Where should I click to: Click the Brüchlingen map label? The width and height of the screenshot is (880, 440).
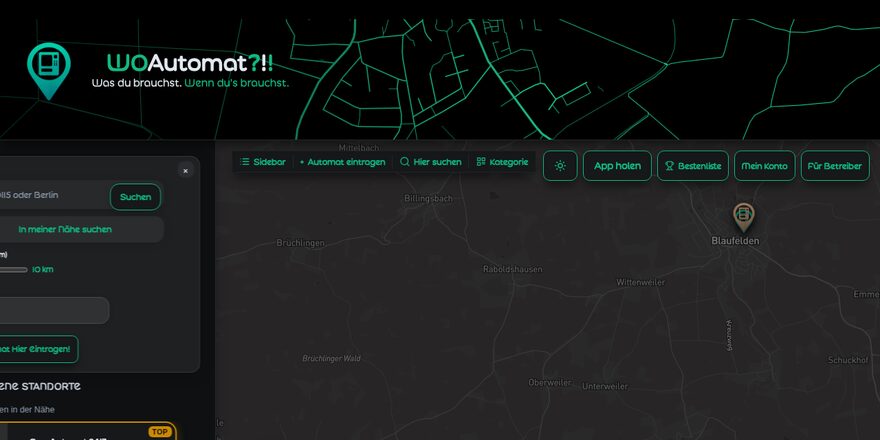coord(301,243)
